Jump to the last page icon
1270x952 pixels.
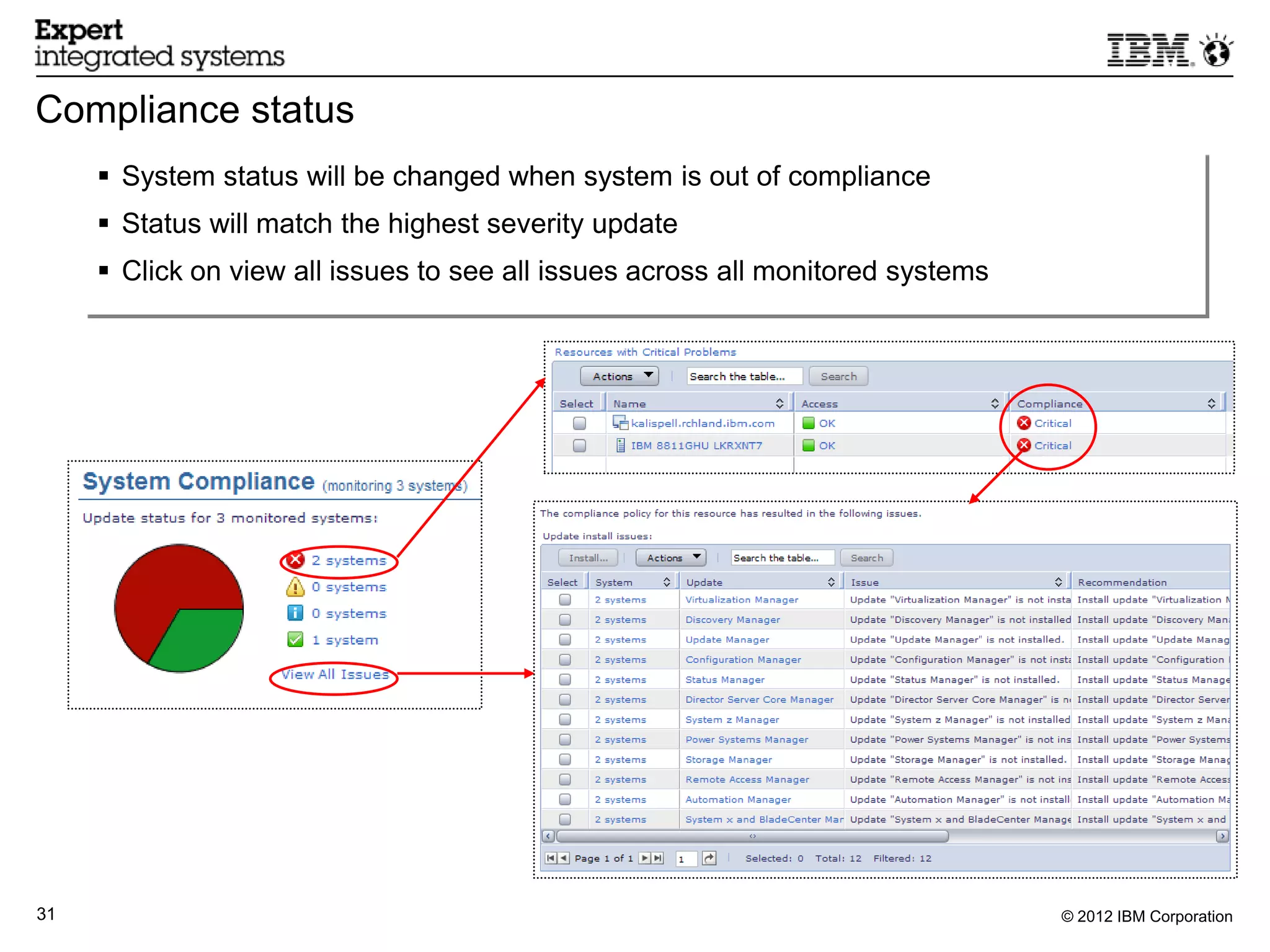tap(658, 858)
